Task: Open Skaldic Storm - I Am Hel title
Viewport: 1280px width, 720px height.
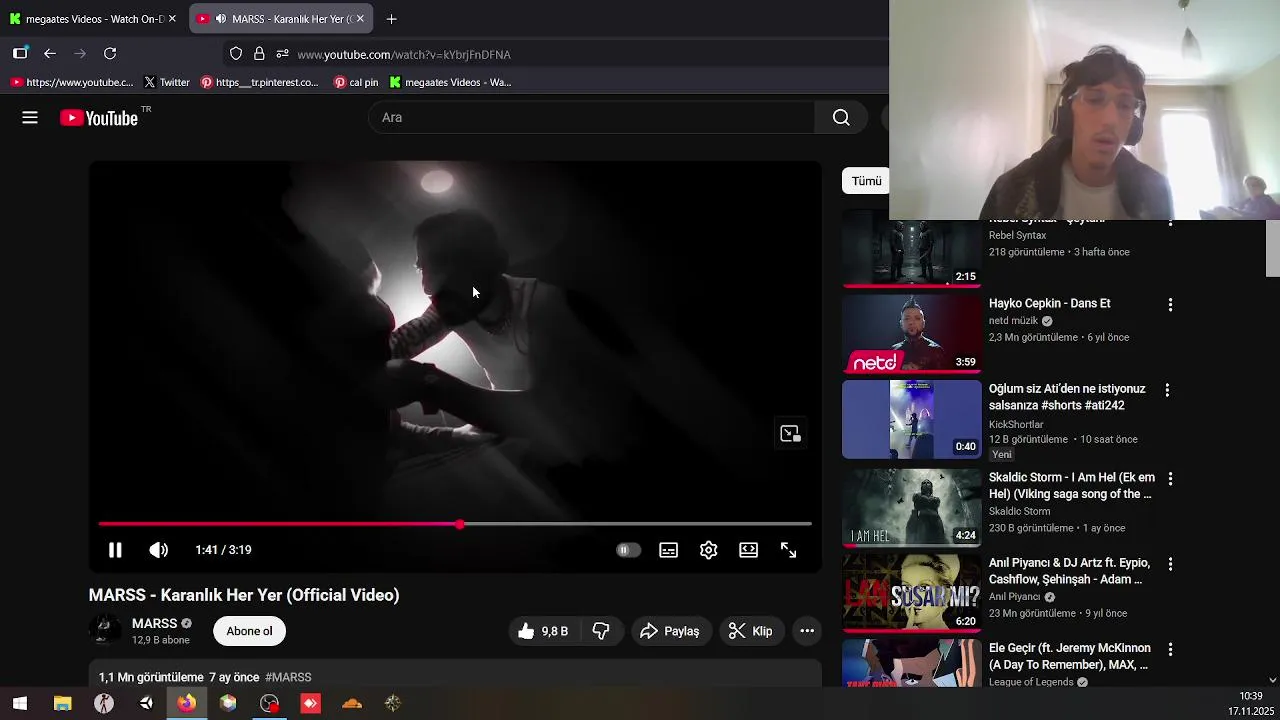Action: coord(1072,486)
